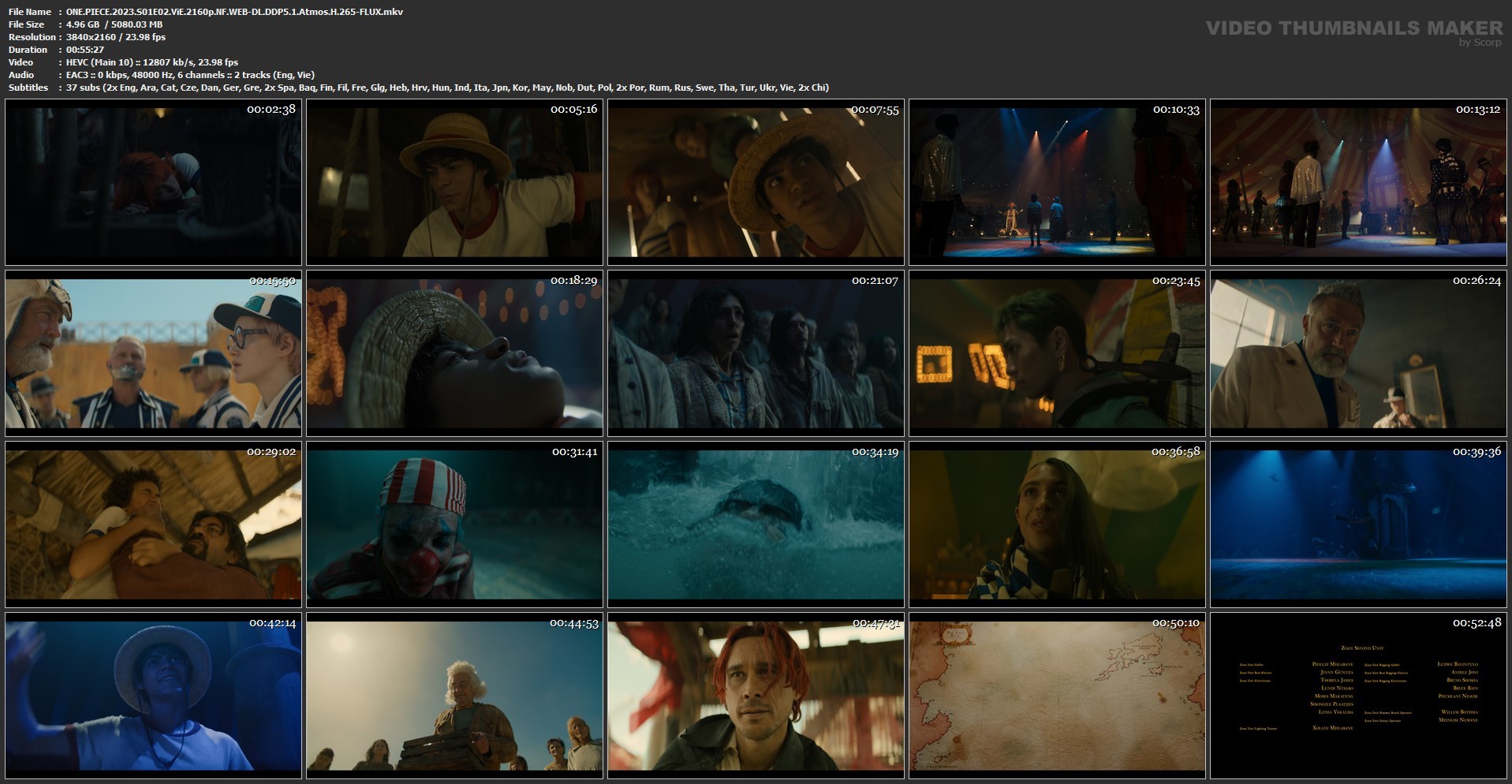
Task: Open the stage lights thumbnail at 00:10:33
Action: point(1057,182)
